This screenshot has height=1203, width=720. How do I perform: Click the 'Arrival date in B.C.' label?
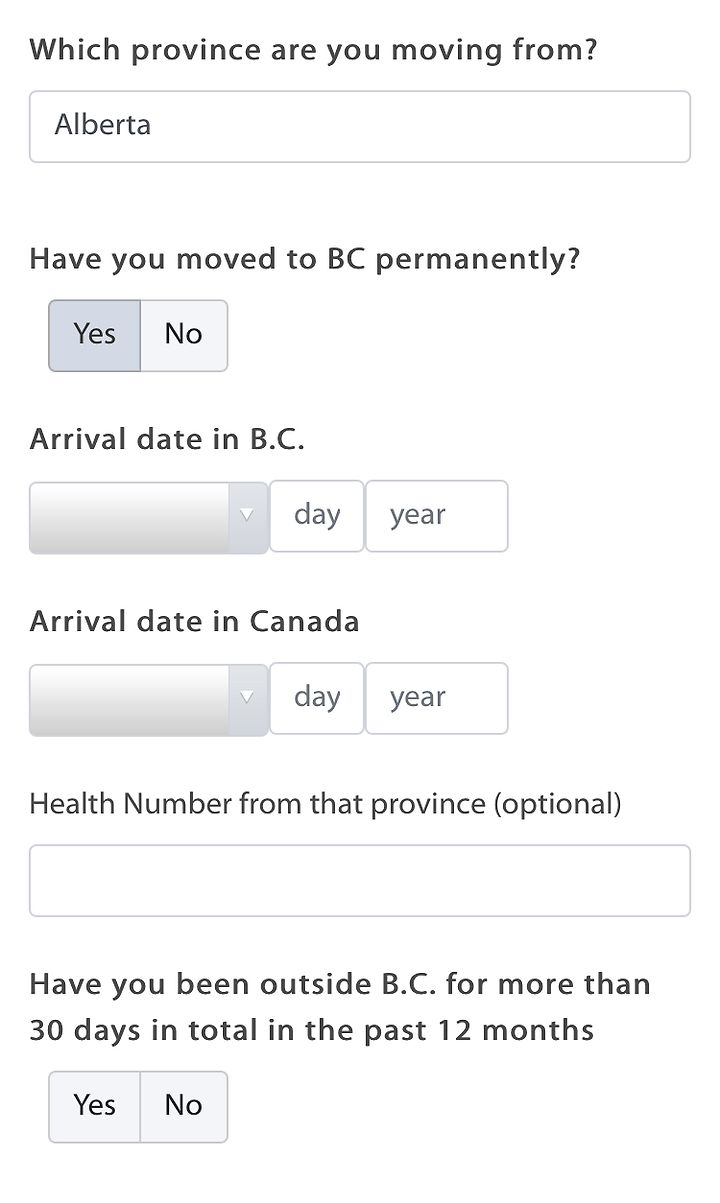[x=167, y=440]
